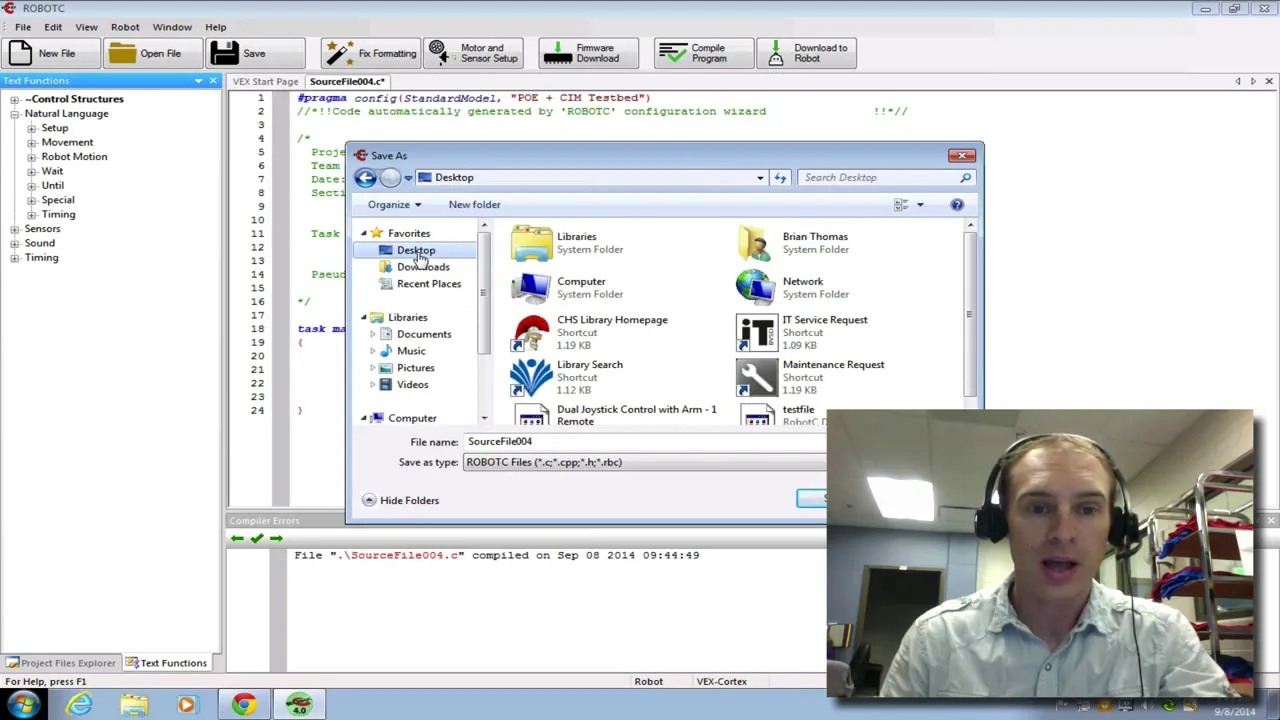The height and width of the screenshot is (720, 1280).
Task: Expand the Movement node
Action: (31, 143)
